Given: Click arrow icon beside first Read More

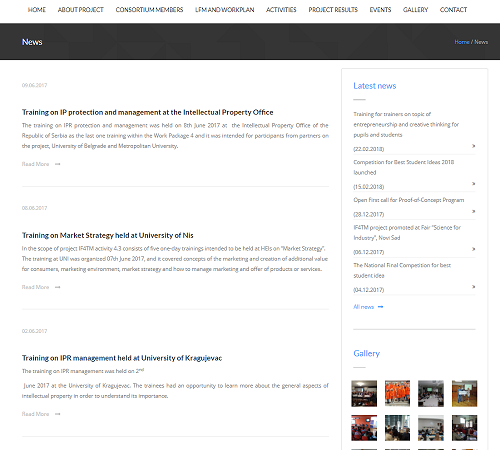Looking at the screenshot, I should click(x=58, y=164).
